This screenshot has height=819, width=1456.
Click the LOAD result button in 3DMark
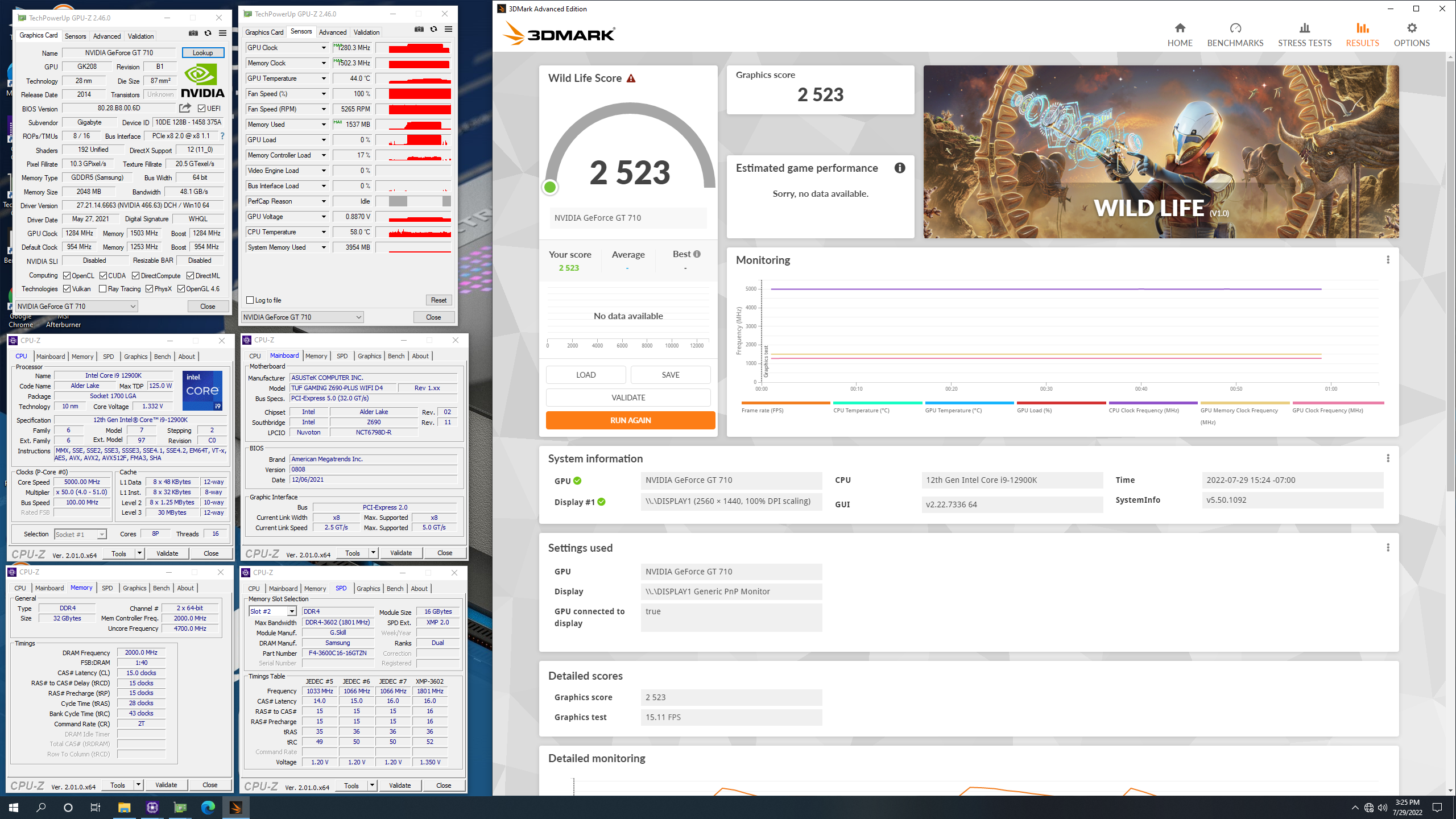[586, 375]
